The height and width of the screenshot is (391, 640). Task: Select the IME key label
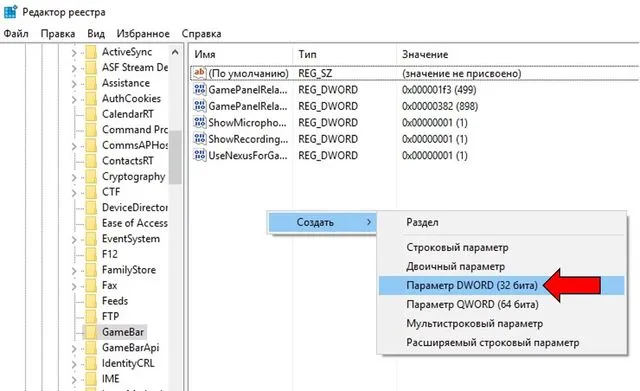pos(111,379)
